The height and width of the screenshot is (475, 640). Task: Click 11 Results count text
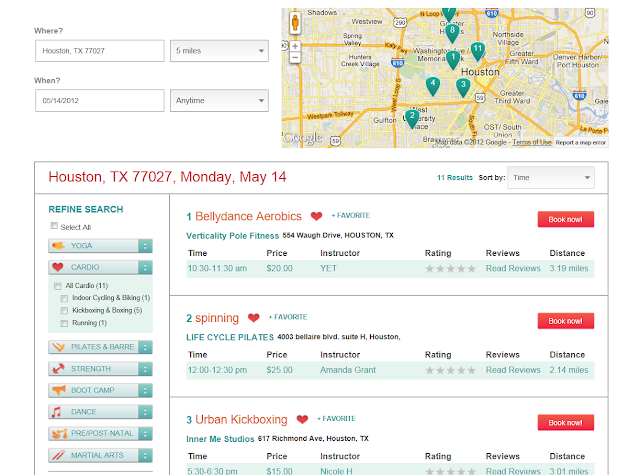click(455, 178)
